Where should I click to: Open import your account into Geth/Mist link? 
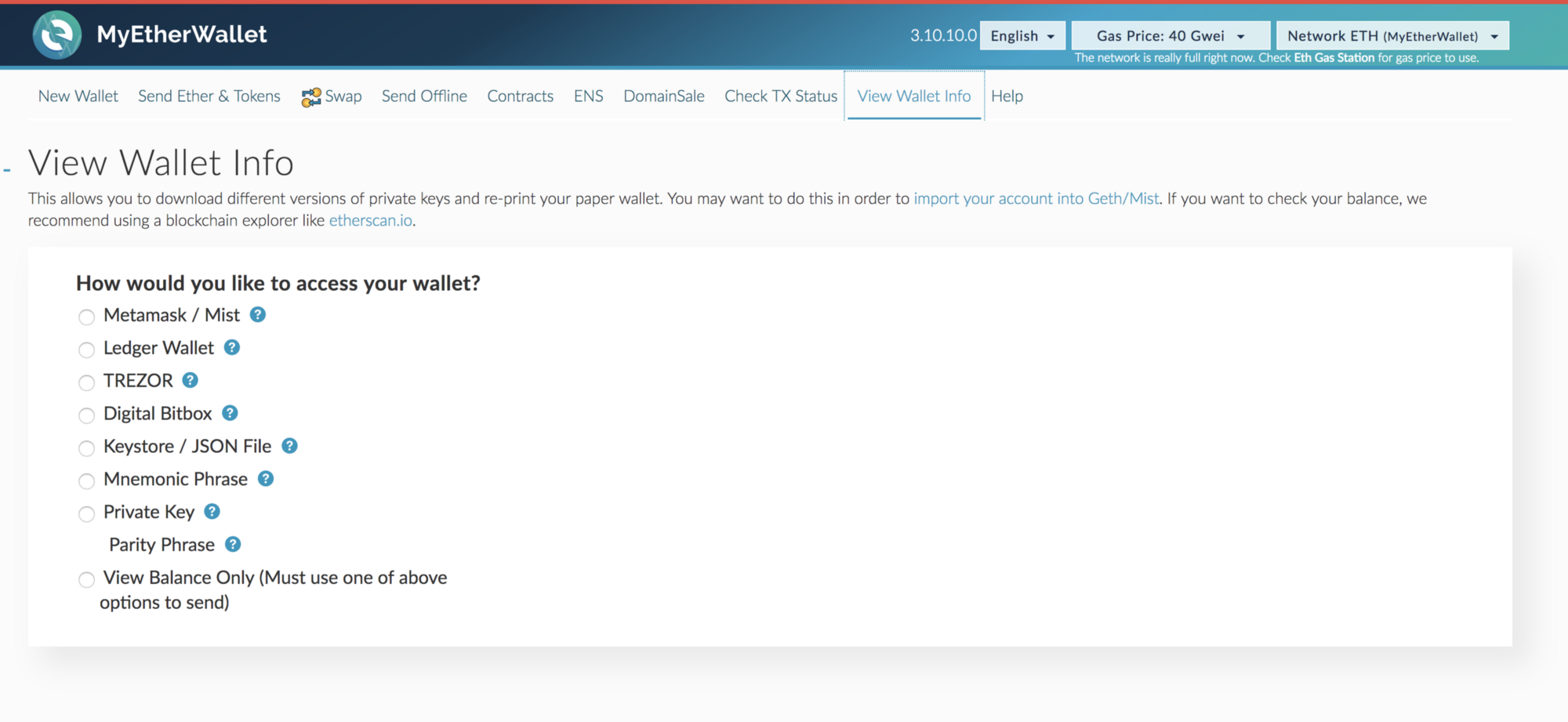[1036, 198]
